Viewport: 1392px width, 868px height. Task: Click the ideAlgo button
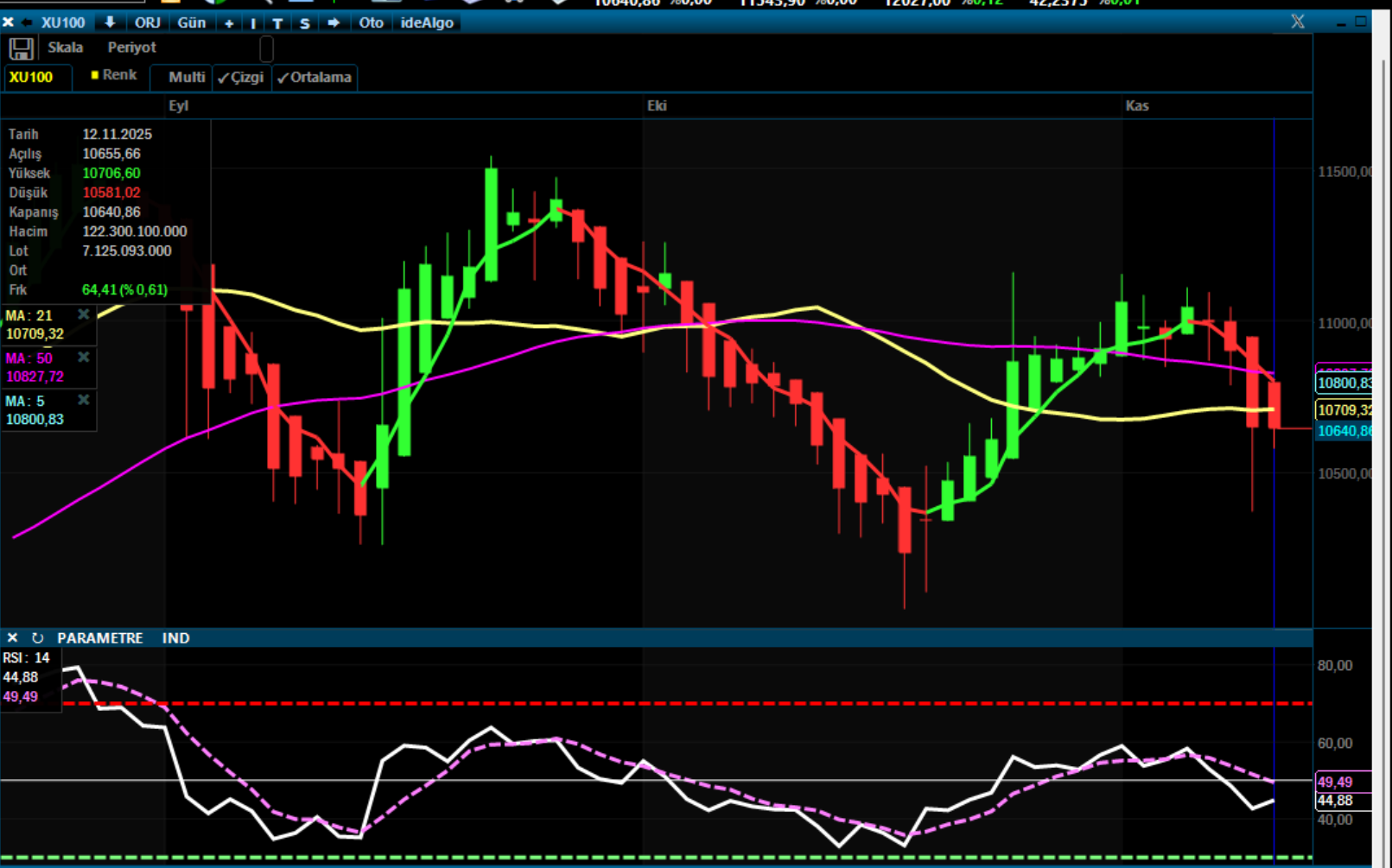point(427,22)
